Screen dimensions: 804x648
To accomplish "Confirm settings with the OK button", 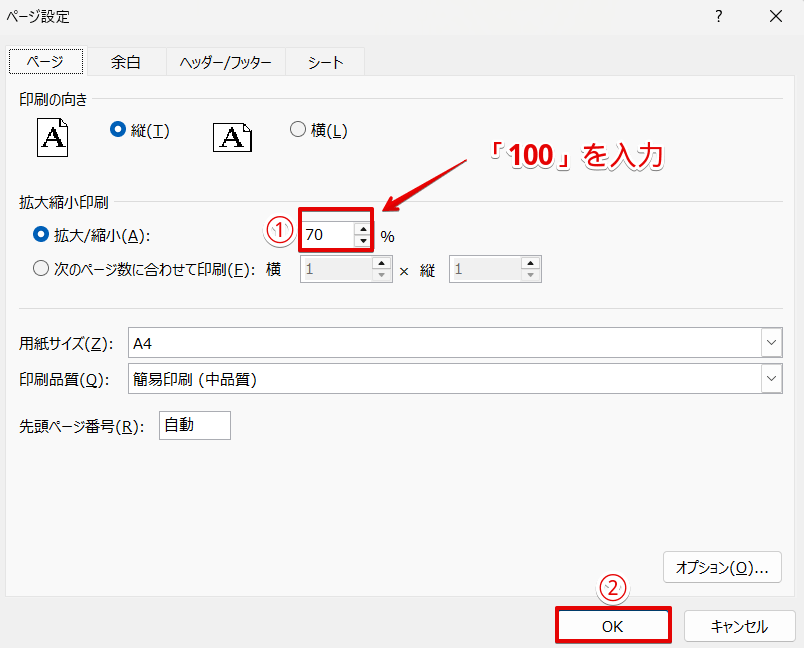I will pyautogui.click(x=613, y=624).
